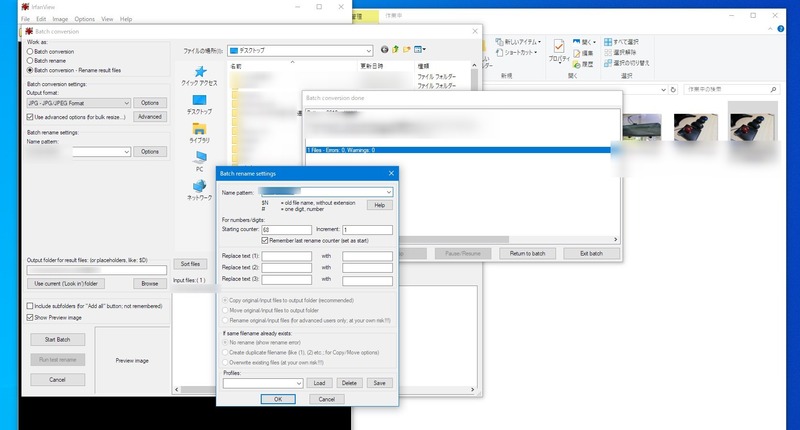800x430 pixels.
Task: Click Select none (選択解除) in Explorer ribbon
Action: click(x=620, y=53)
